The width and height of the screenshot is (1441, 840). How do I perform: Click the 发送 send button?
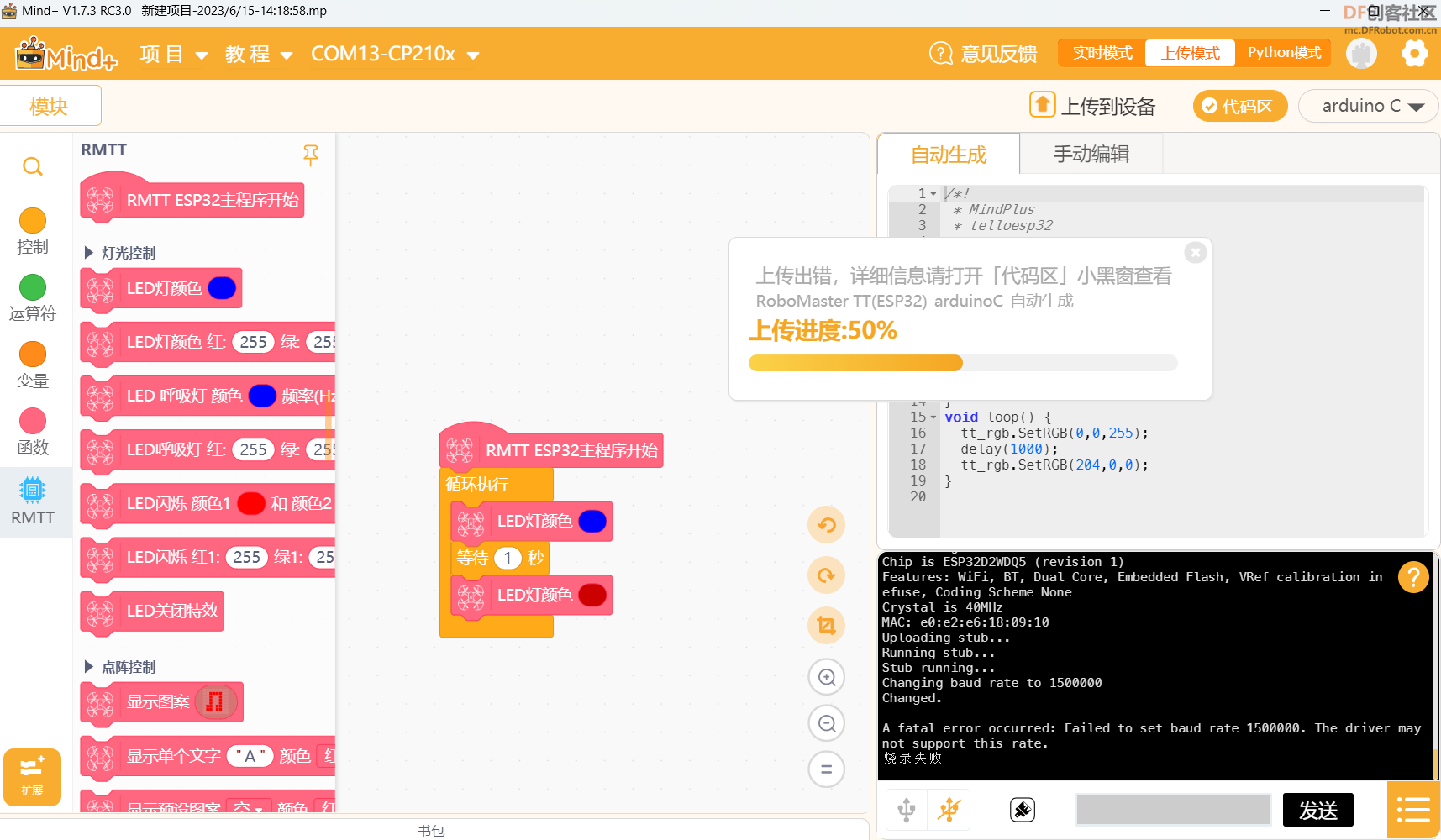(1317, 810)
